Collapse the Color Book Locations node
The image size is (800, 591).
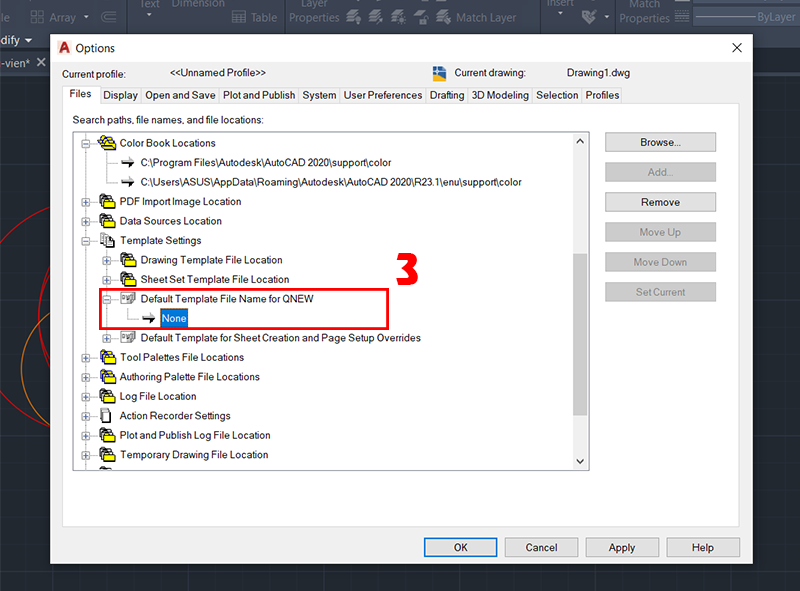pyautogui.click(x=86, y=143)
